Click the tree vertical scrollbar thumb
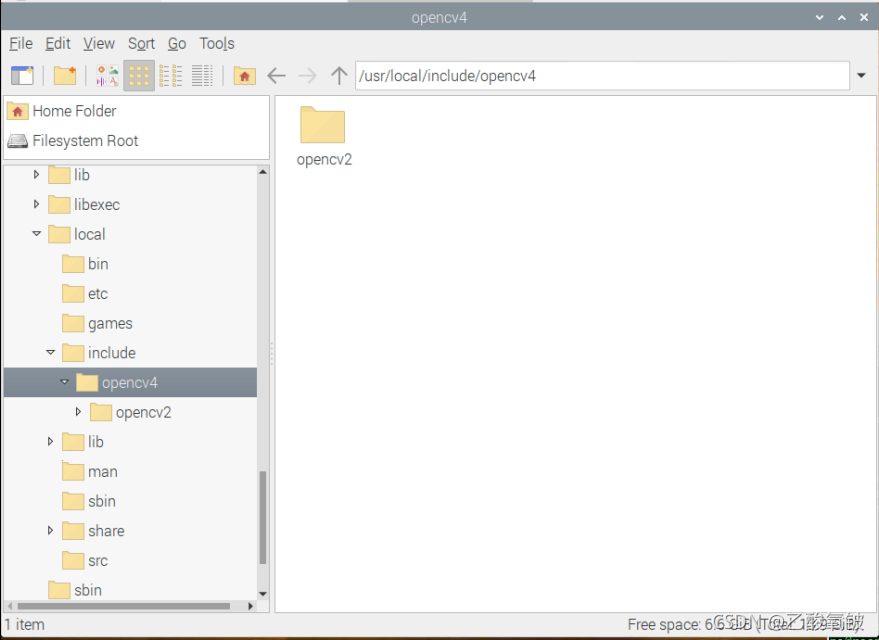 [x=263, y=517]
